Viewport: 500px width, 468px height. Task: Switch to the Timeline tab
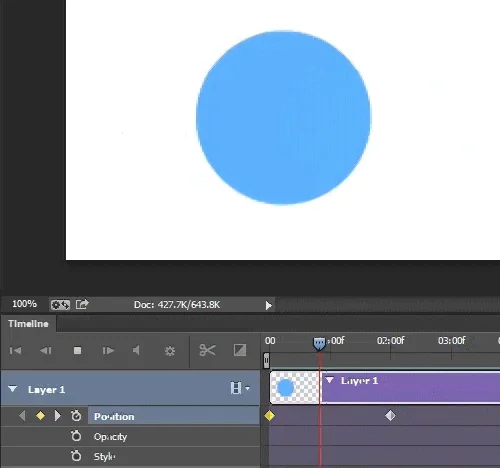(x=28, y=324)
